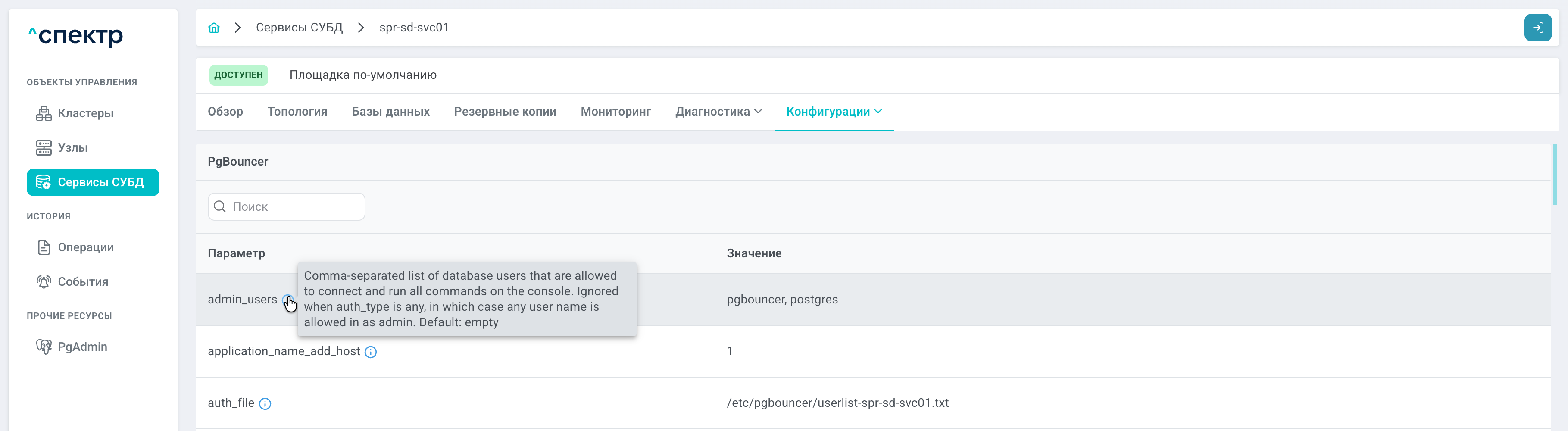Click the admin_users parameter name
Image resolution: width=1568 pixels, height=431 pixels.
[x=242, y=300]
